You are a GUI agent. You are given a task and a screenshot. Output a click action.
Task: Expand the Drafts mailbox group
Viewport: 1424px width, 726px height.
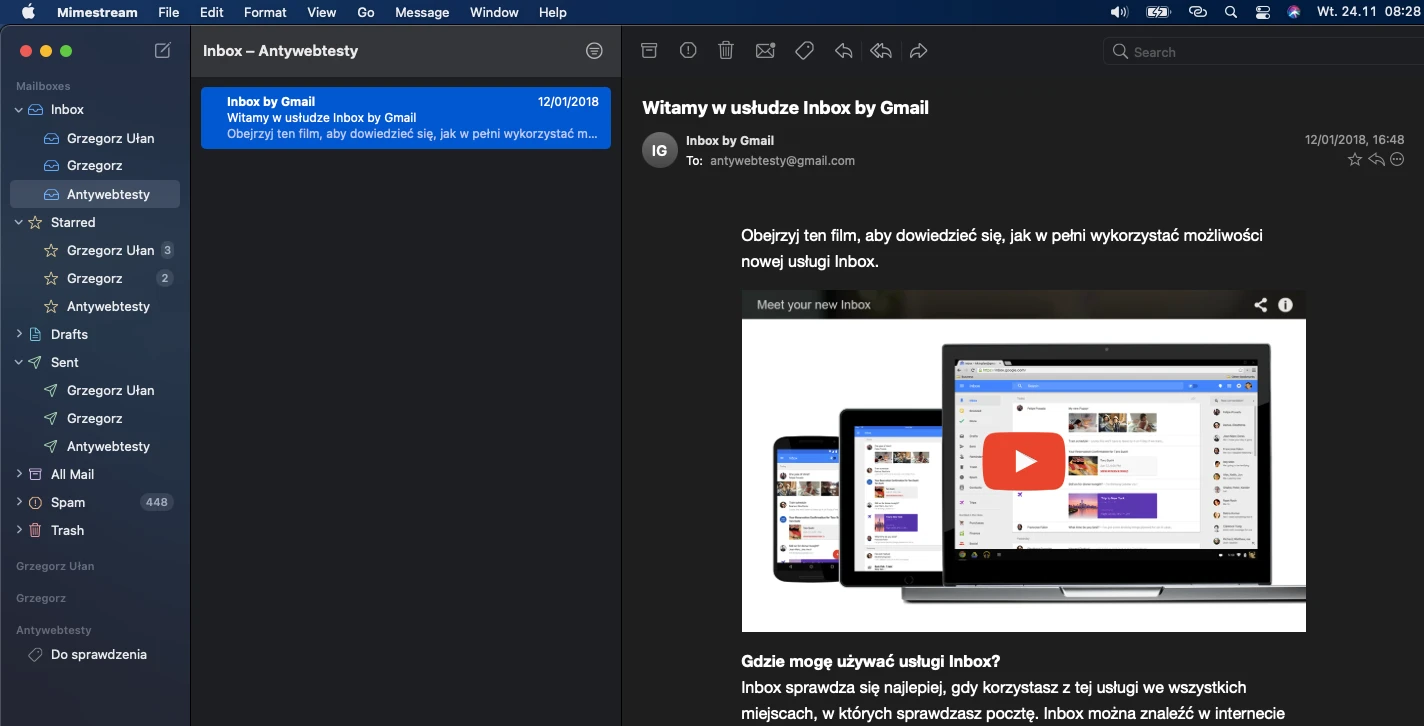(18, 334)
